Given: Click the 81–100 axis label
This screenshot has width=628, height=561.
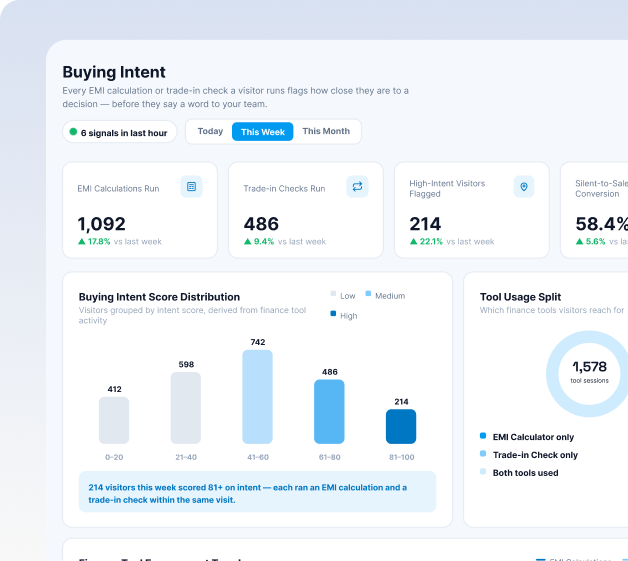Looking at the screenshot, I should tap(402, 457).
